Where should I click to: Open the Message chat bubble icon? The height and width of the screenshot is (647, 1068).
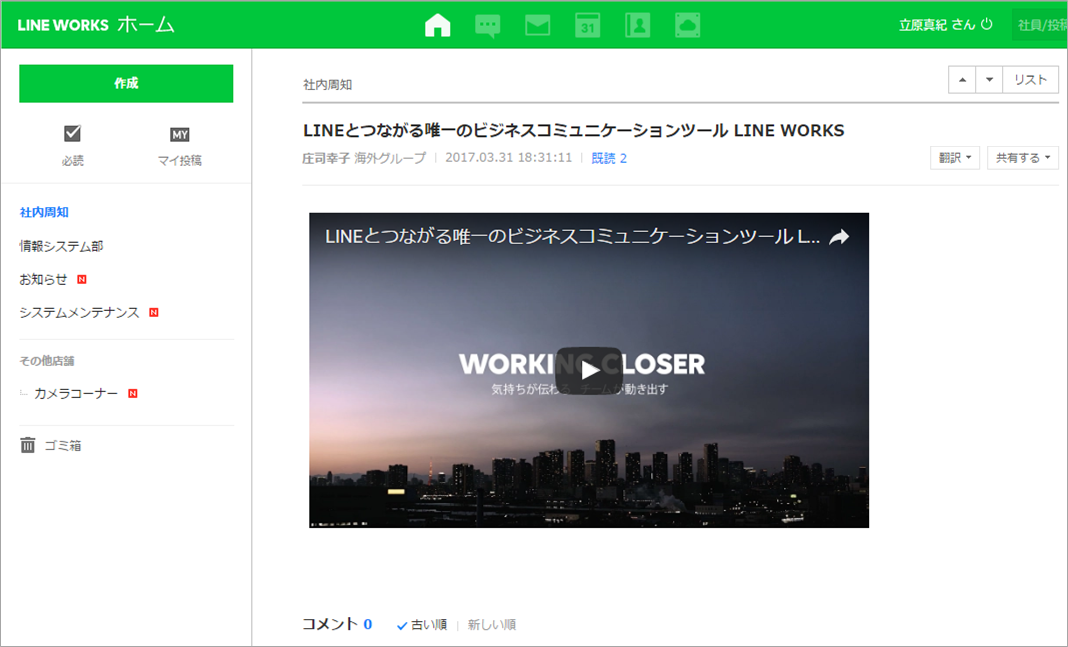488,25
